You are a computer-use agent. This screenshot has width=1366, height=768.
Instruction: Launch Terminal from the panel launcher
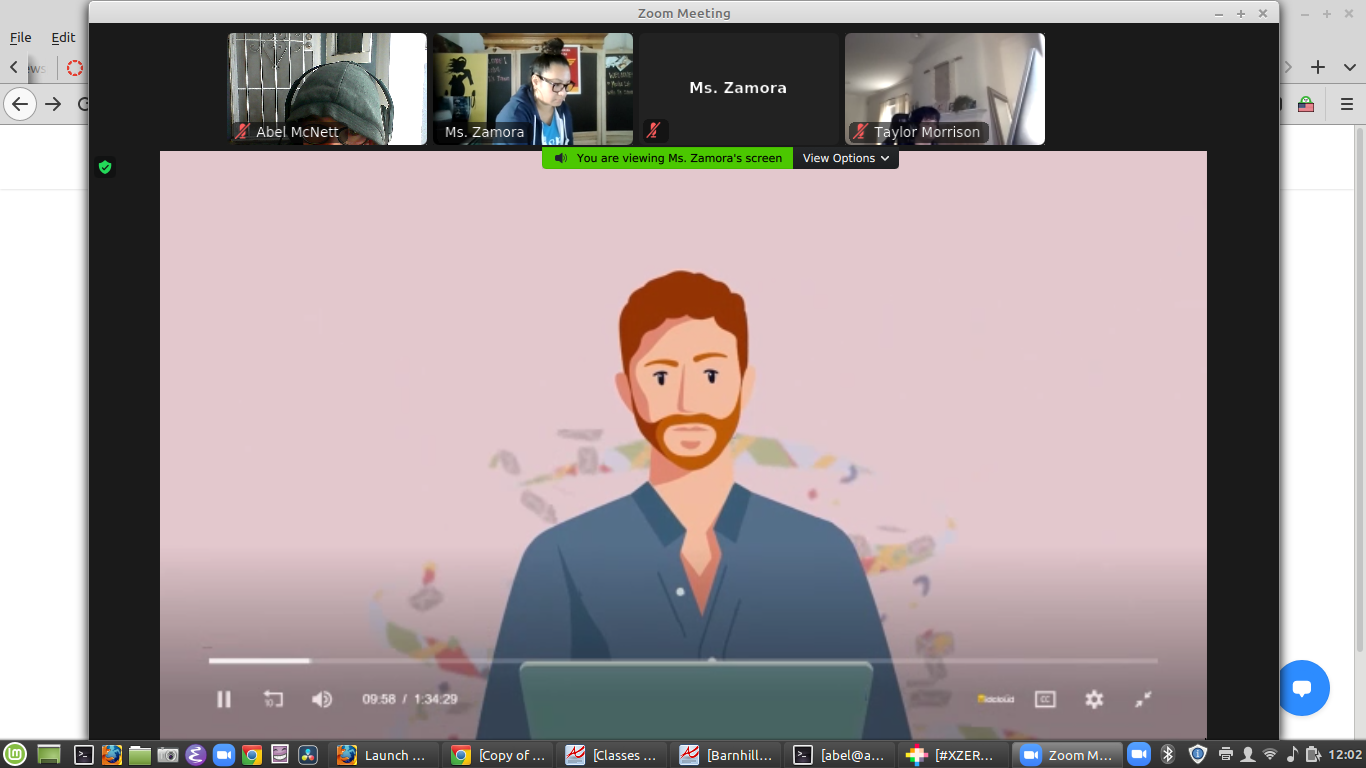point(84,755)
